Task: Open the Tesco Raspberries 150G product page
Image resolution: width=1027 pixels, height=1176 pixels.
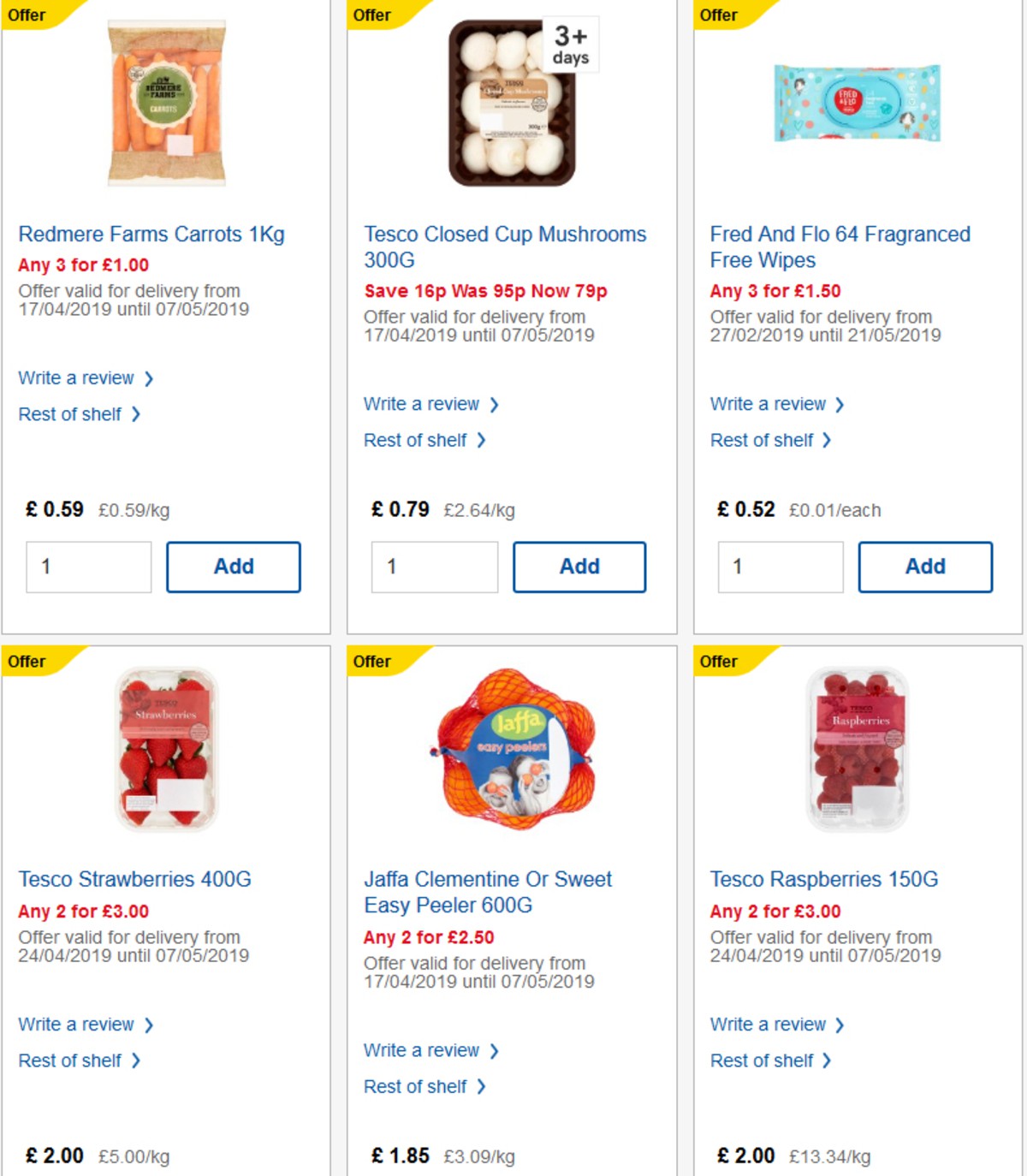Action: pyautogui.click(x=824, y=878)
